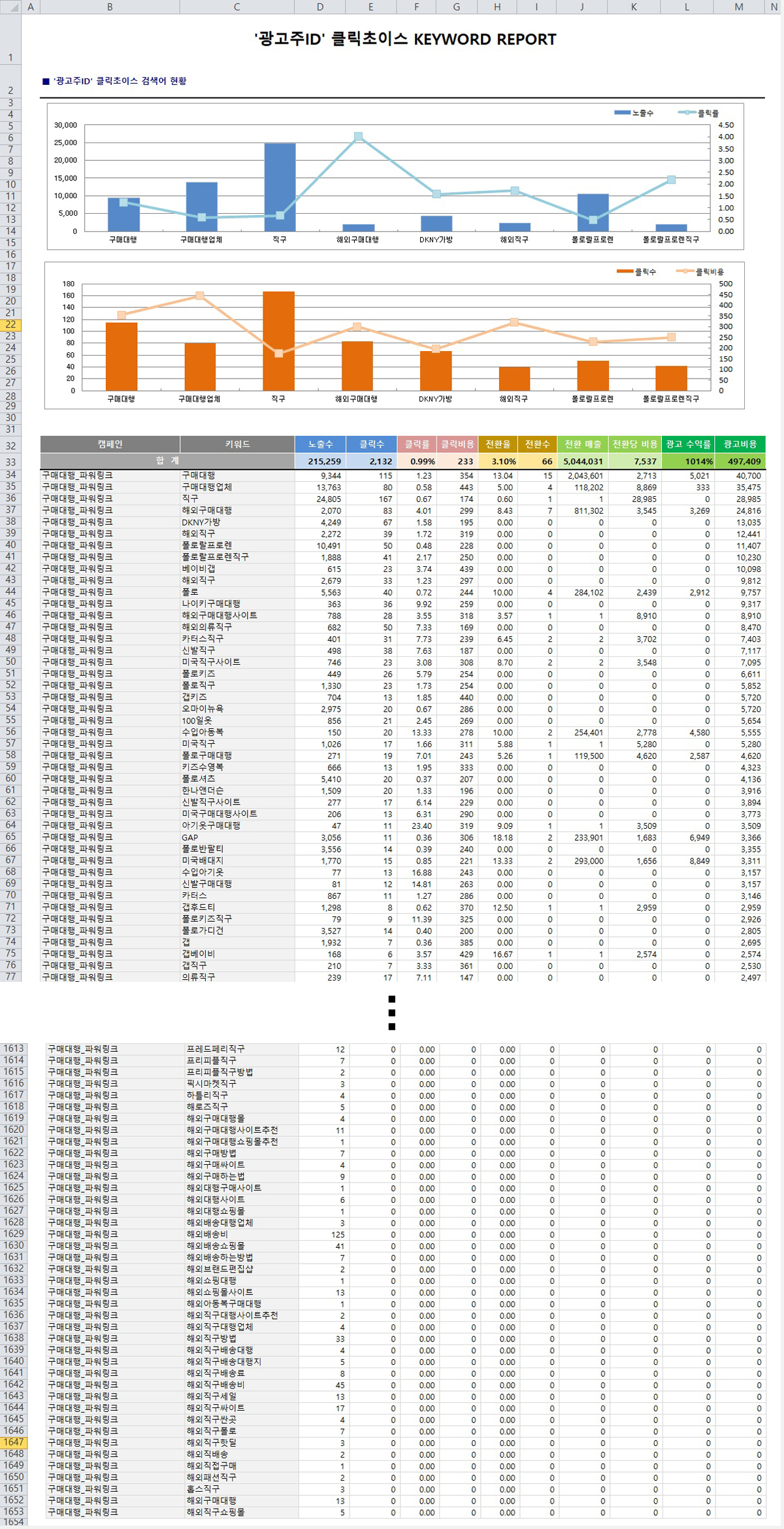Click the select-all corner triangle
784x1529 pixels.
[x=10, y=7]
